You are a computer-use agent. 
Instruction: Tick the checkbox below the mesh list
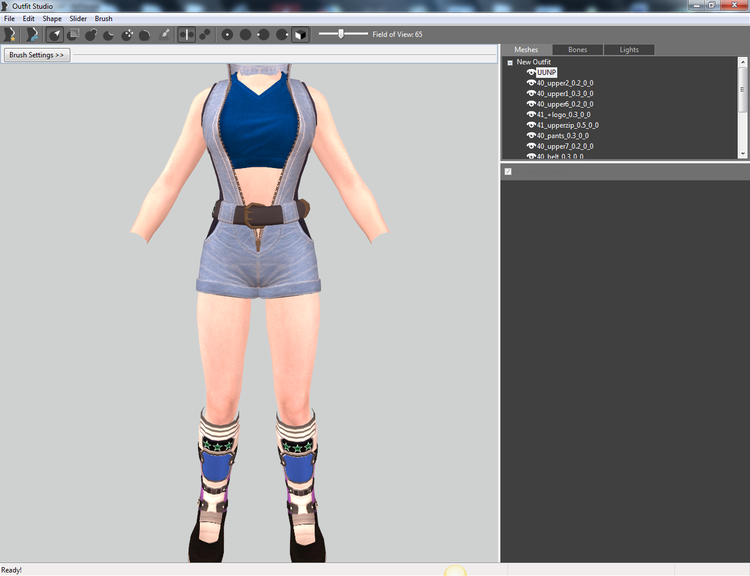click(x=508, y=171)
